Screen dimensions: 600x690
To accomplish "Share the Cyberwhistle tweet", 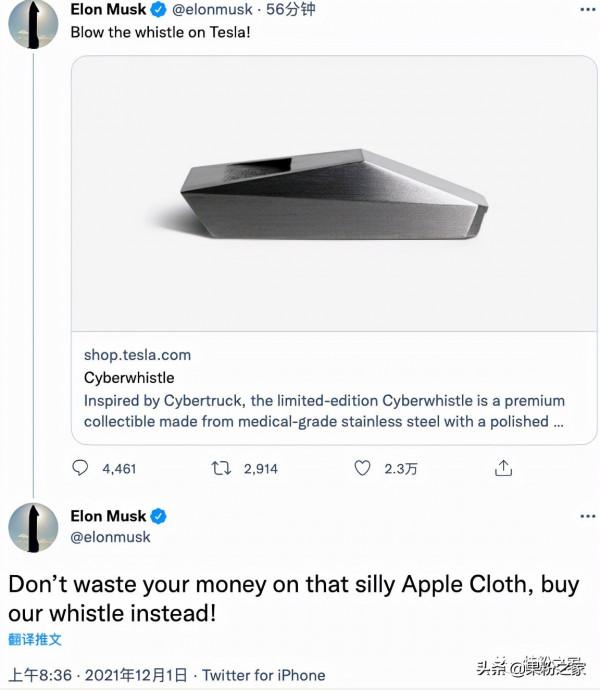I will click(504, 468).
